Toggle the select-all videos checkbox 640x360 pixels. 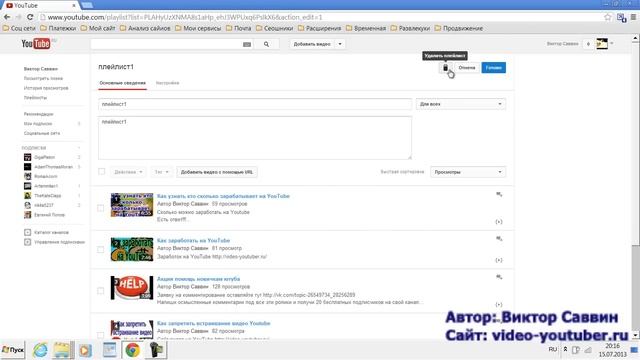[102, 172]
